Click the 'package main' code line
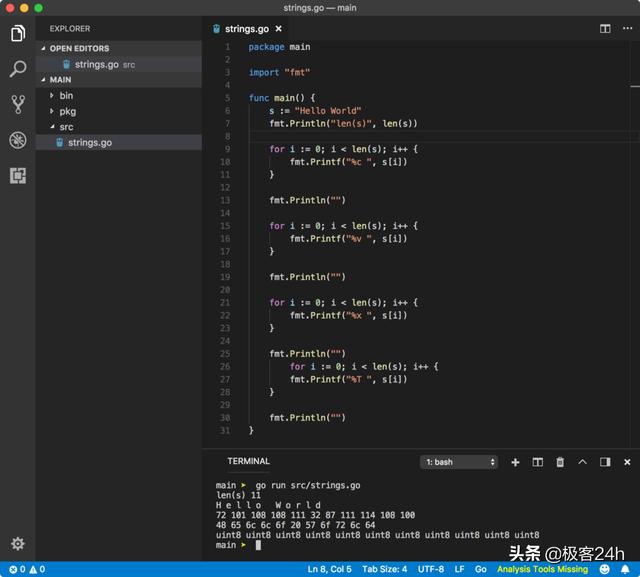Screen dimensions: 640x577 click(x=279, y=47)
